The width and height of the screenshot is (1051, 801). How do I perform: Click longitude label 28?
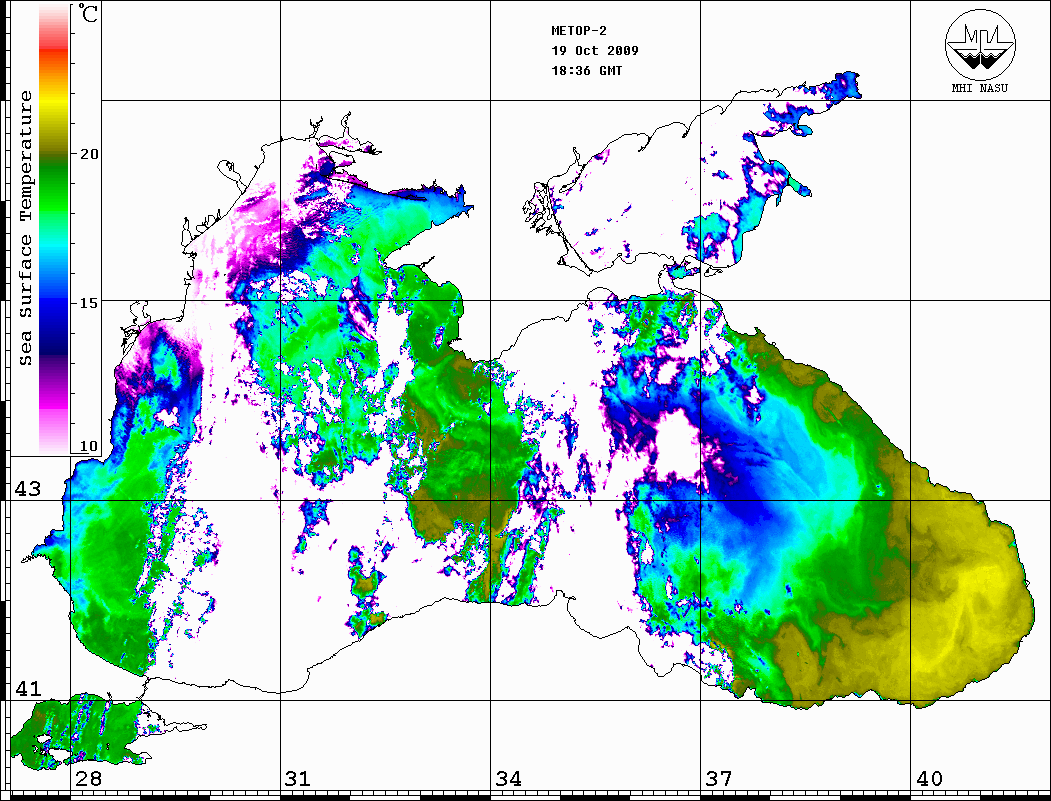coord(88,778)
